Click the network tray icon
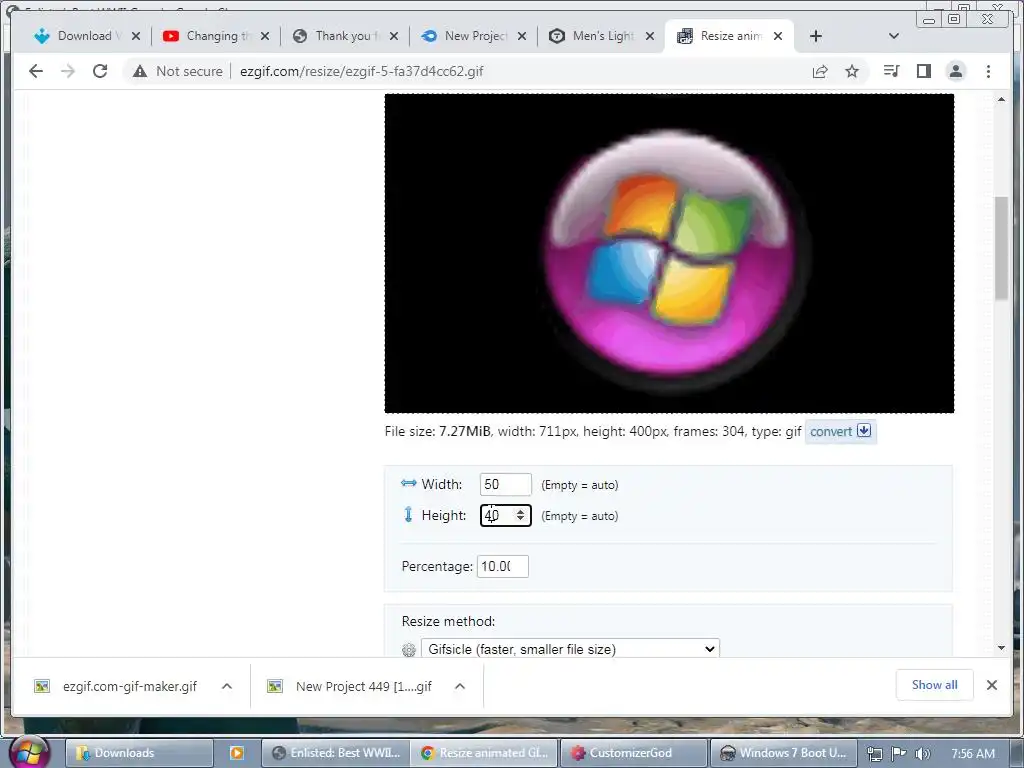Image resolution: width=1024 pixels, height=768 pixels. tap(875, 754)
